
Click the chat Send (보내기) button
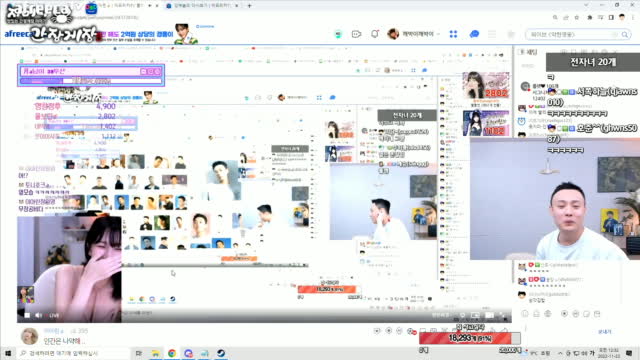tap(604, 331)
